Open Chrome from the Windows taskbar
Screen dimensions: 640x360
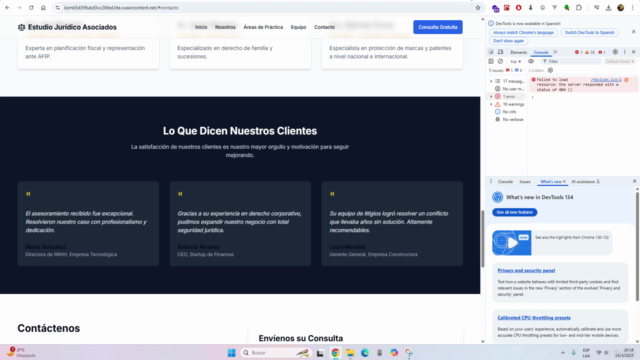coord(335,353)
